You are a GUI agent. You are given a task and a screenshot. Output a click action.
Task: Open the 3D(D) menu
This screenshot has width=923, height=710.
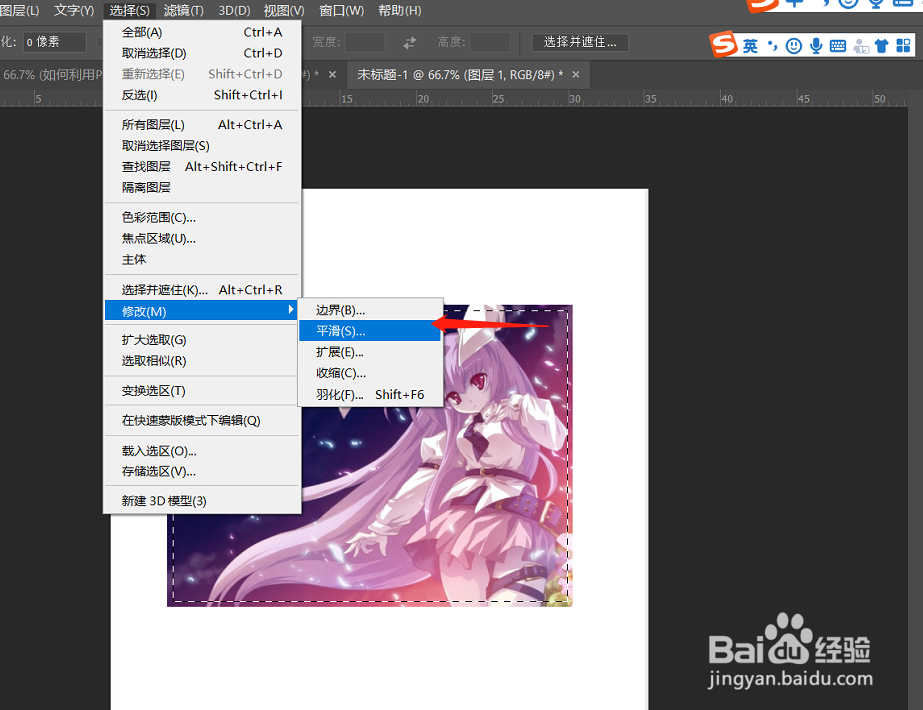[234, 11]
